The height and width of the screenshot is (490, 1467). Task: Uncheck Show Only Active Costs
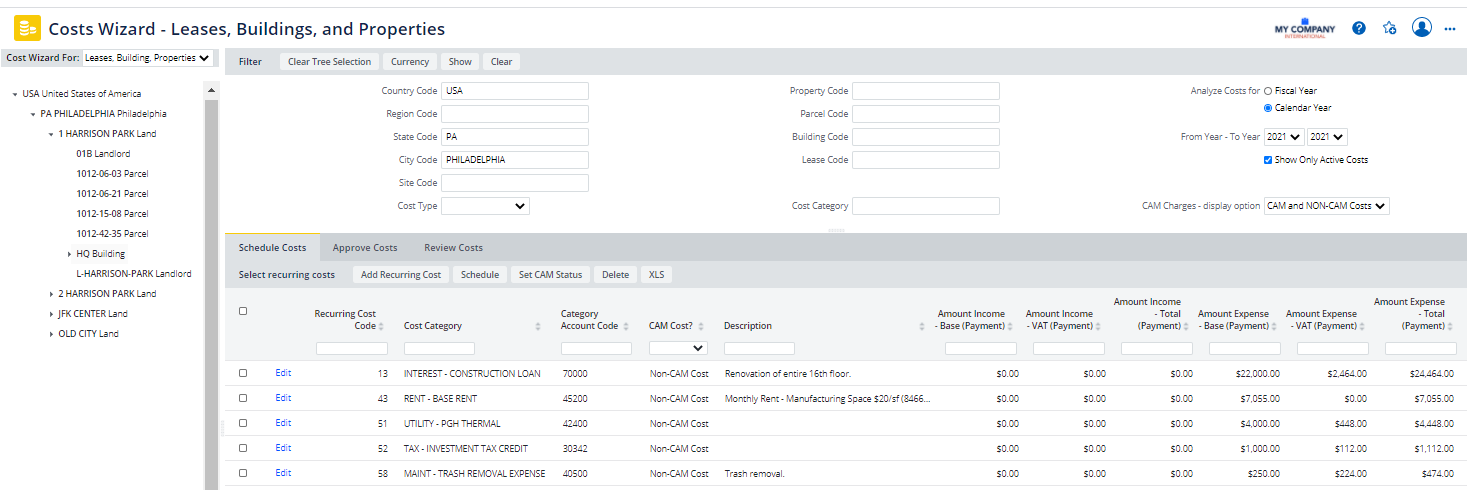click(1268, 160)
